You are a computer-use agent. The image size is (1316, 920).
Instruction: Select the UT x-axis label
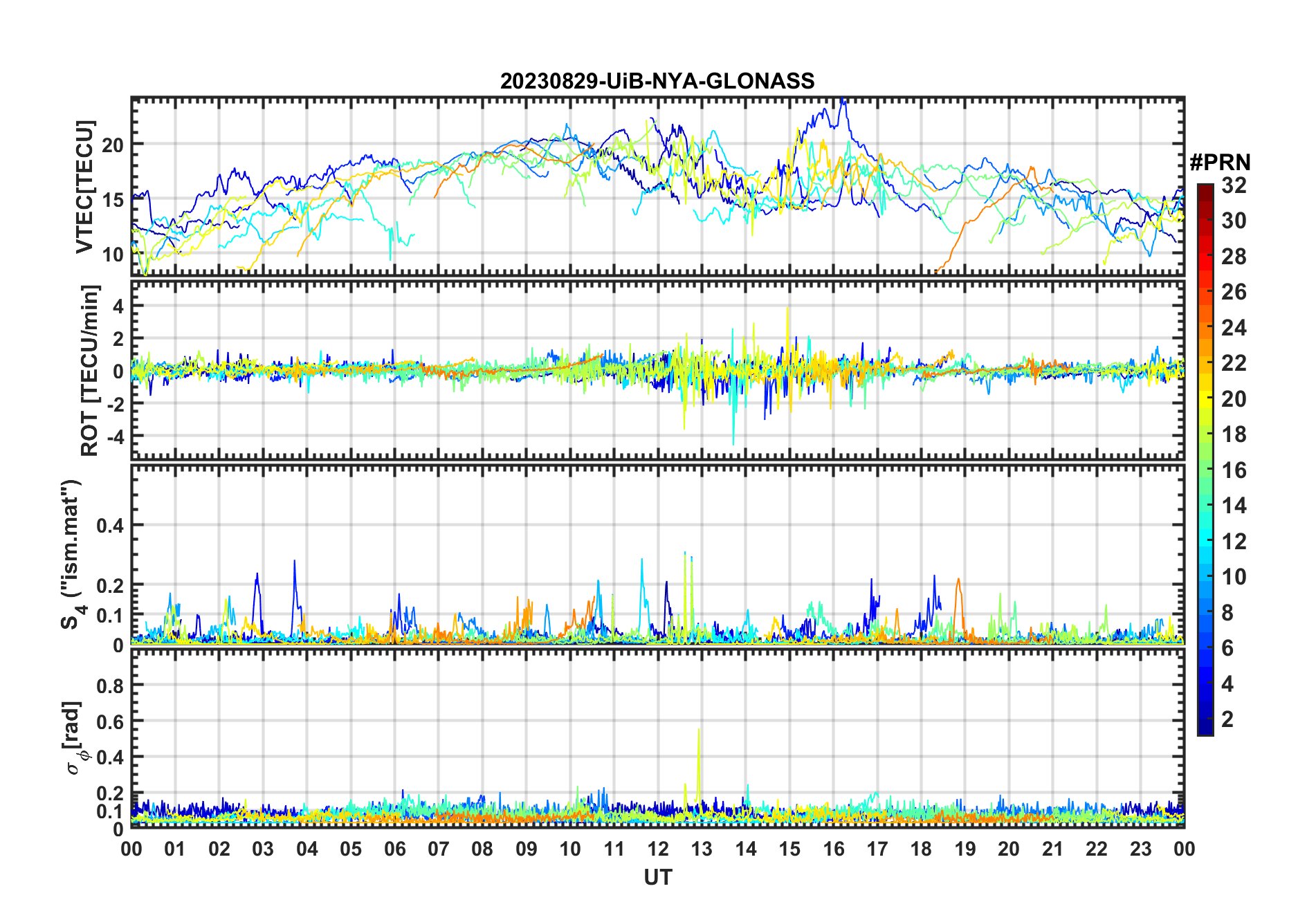pos(657,878)
